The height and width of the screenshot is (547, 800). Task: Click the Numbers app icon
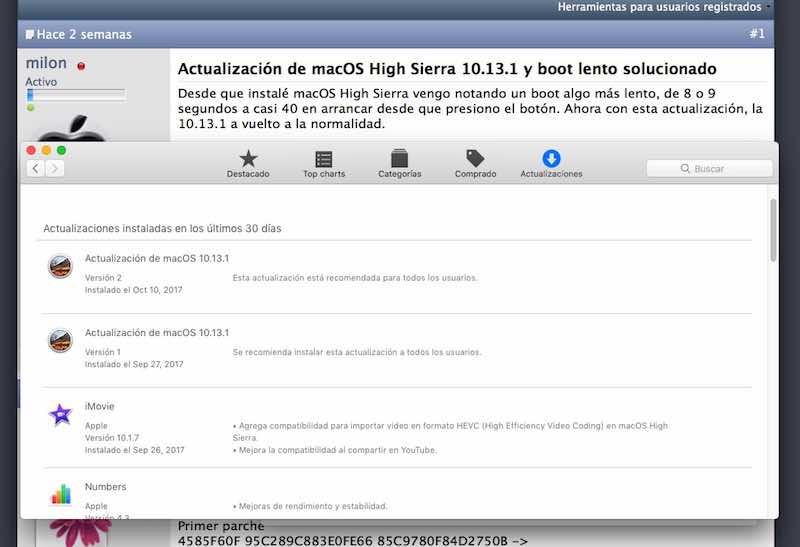[61, 493]
